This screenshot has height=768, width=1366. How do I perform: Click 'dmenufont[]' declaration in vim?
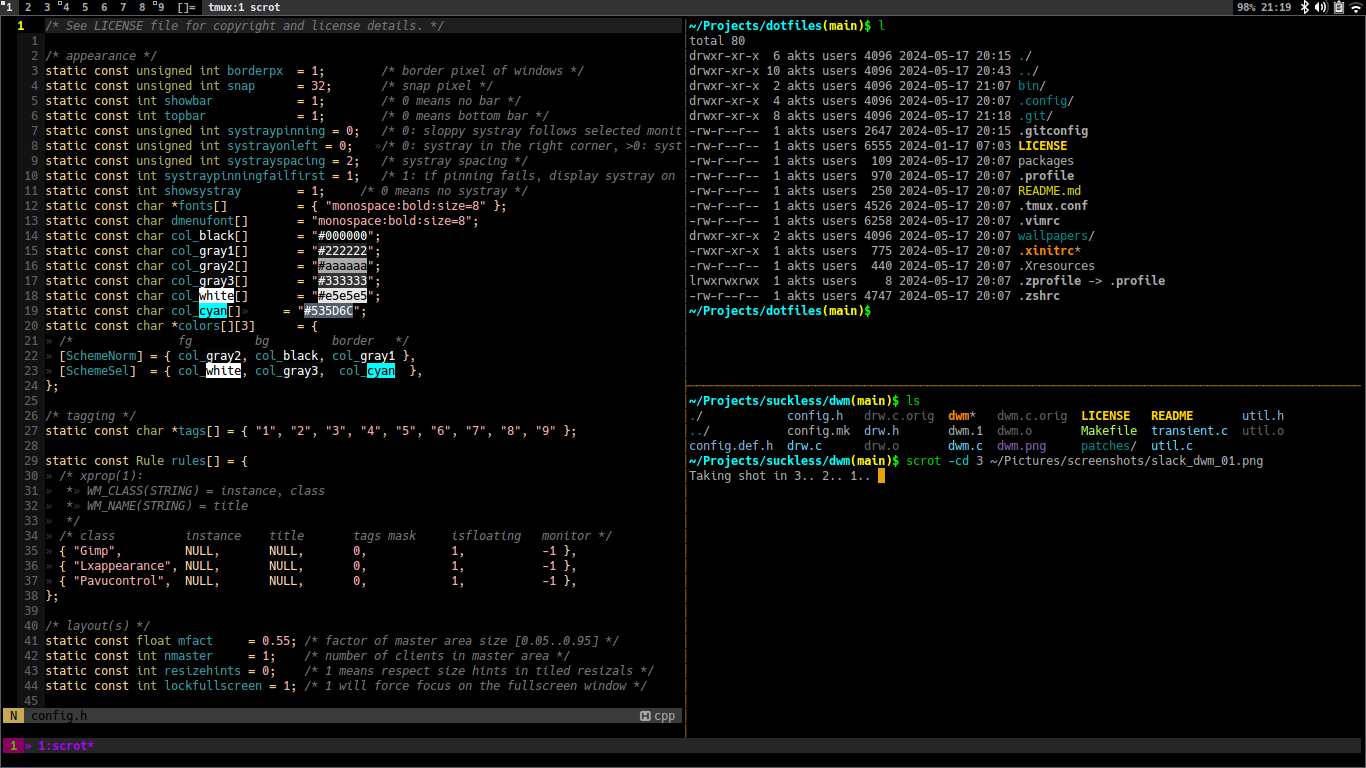tap(210, 221)
